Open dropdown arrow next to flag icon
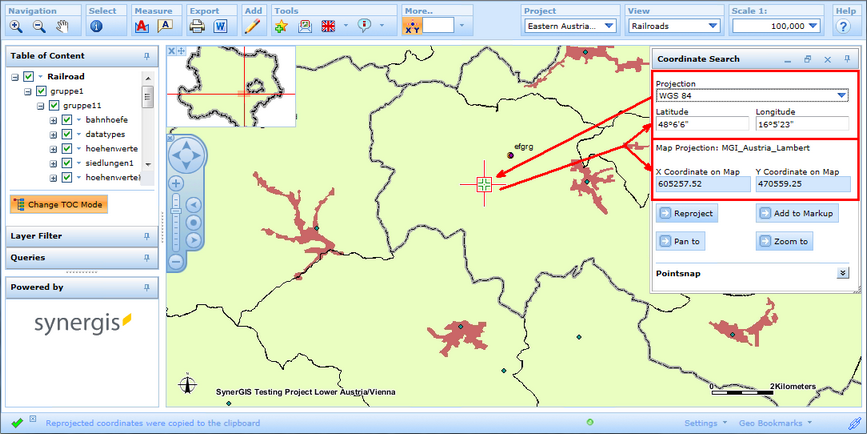867x434 pixels. 346,25
